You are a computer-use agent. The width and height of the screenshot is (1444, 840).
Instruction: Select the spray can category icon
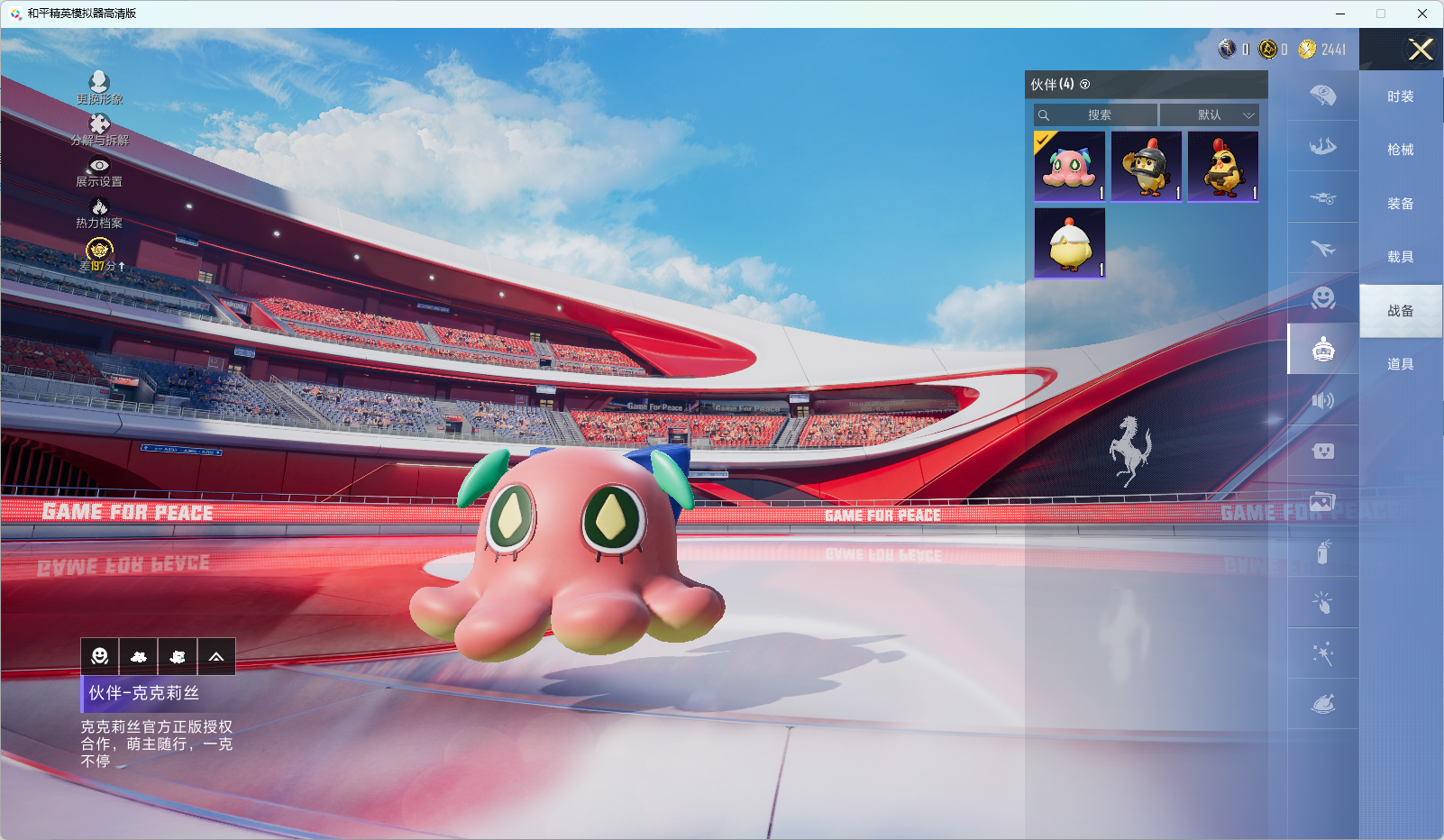tap(1323, 552)
